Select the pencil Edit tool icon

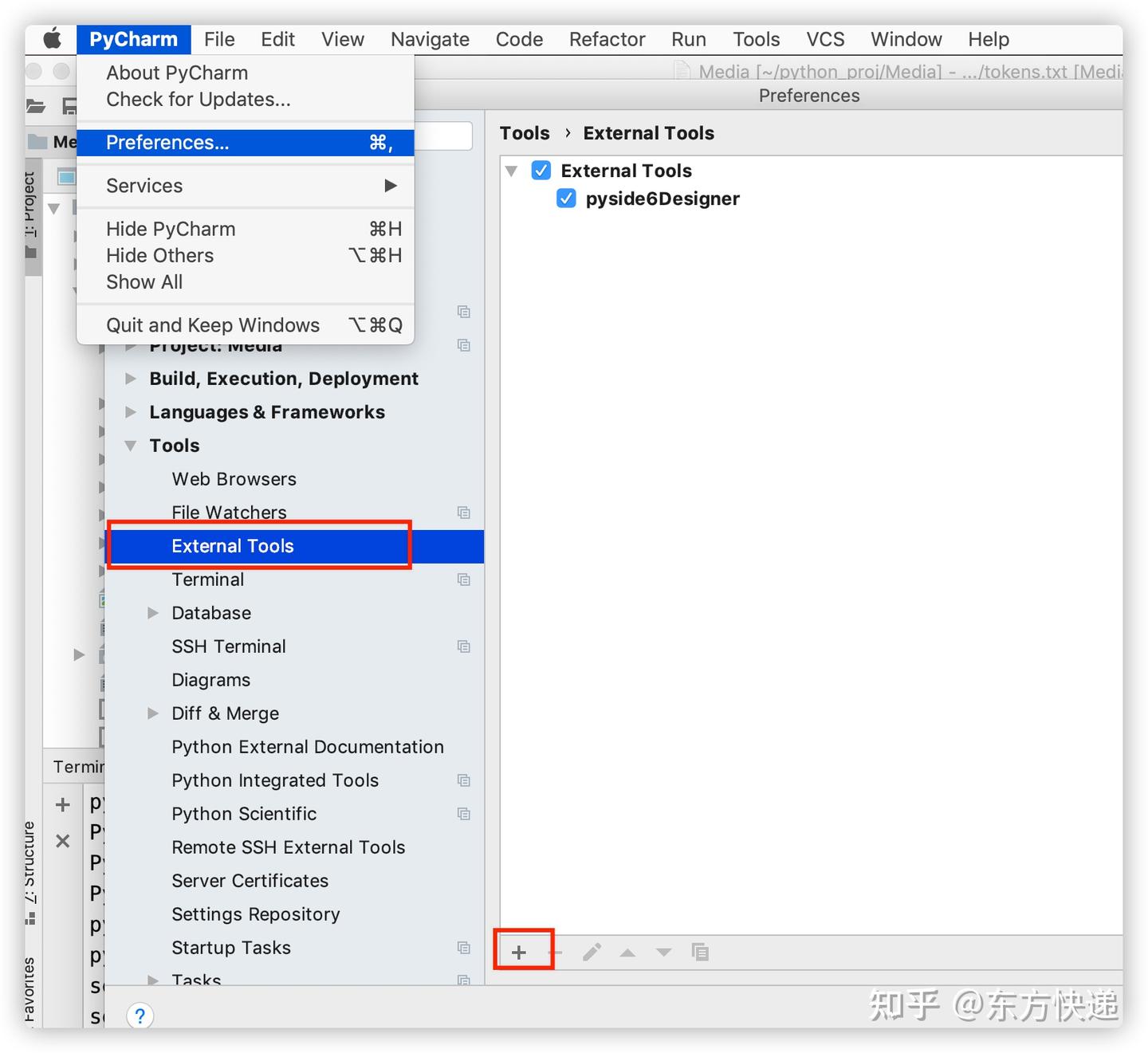tap(592, 952)
